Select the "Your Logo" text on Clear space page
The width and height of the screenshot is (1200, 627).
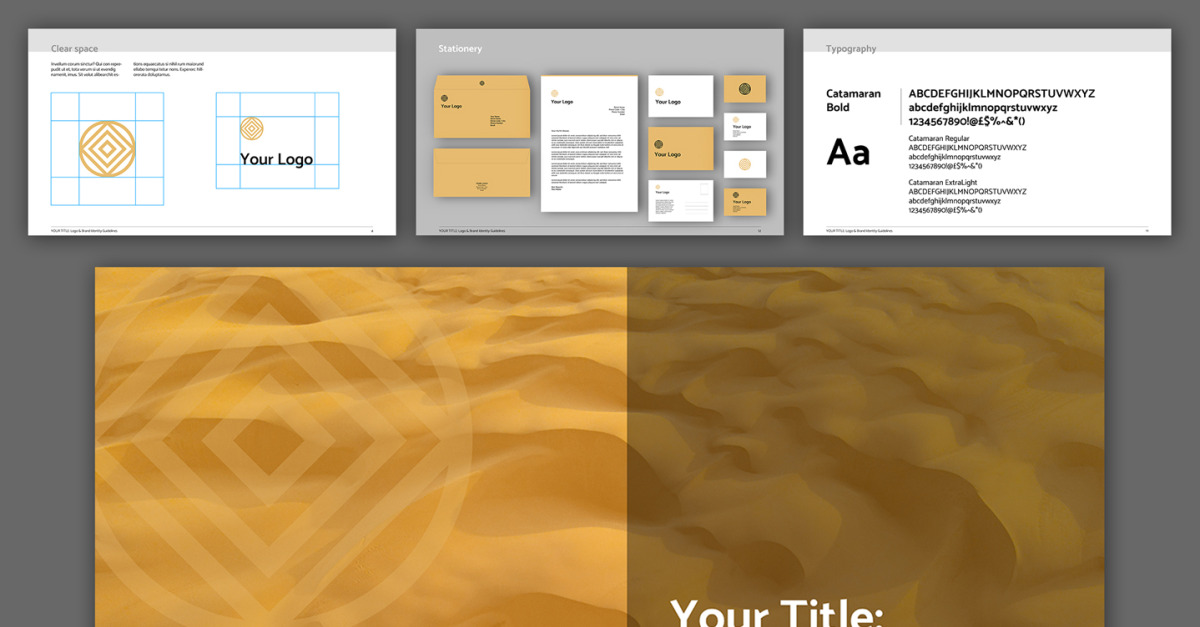click(276, 159)
